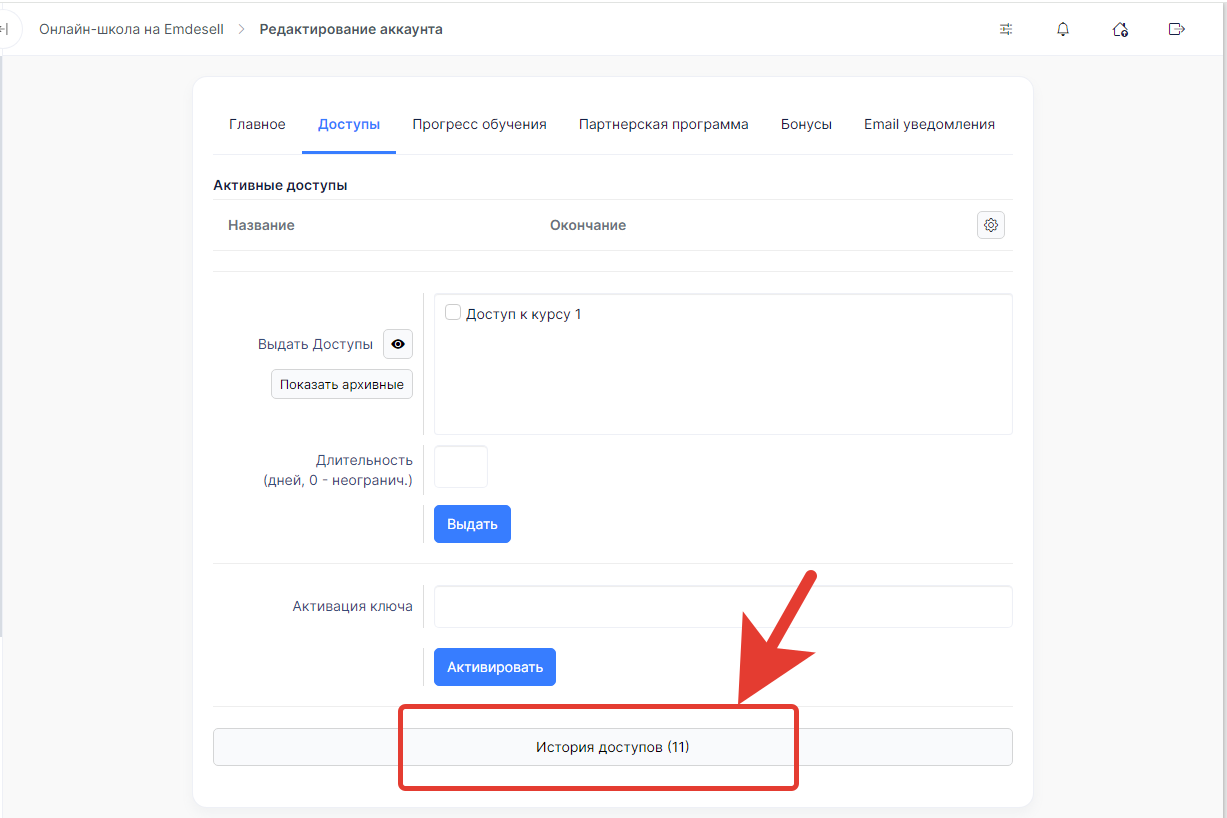Check the Доступ к курсу 1 checkbox
The width and height of the screenshot is (1227, 818).
tap(453, 313)
